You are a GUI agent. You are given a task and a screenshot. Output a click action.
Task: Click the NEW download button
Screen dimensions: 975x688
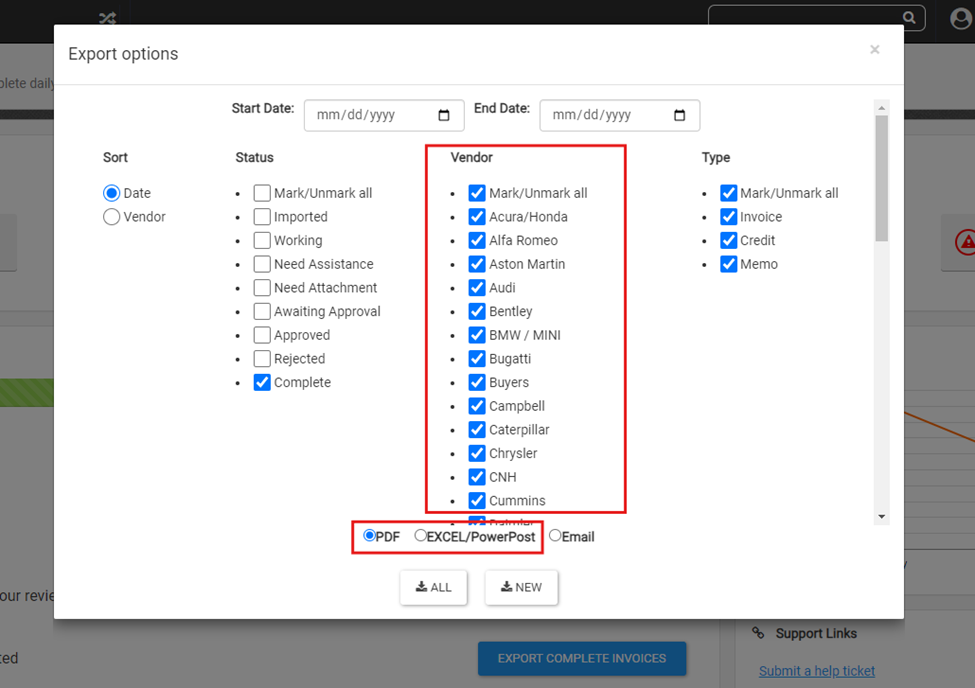click(x=521, y=587)
